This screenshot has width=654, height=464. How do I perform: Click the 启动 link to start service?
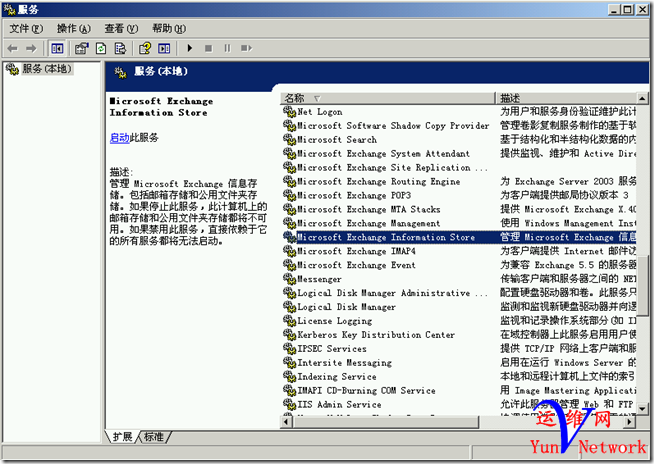120,138
